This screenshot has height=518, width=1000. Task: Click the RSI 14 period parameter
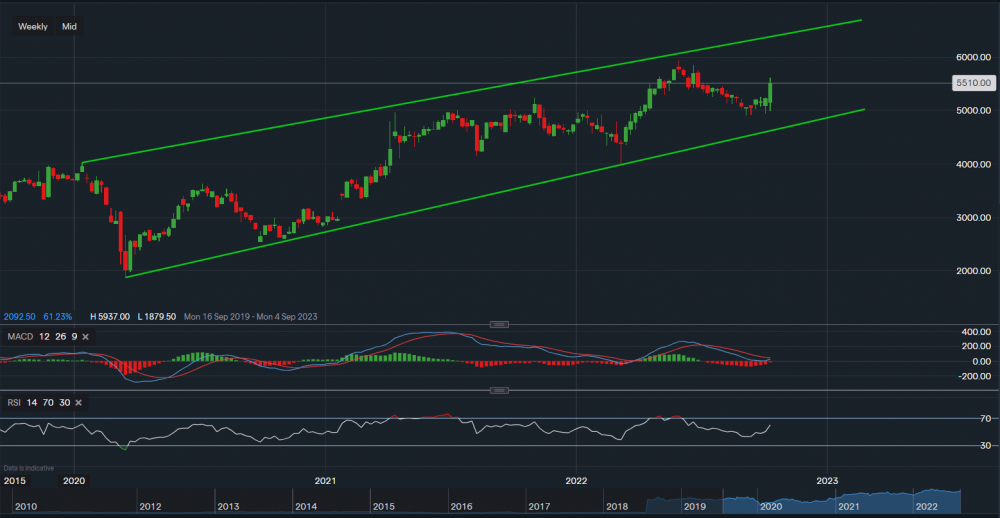pos(33,402)
